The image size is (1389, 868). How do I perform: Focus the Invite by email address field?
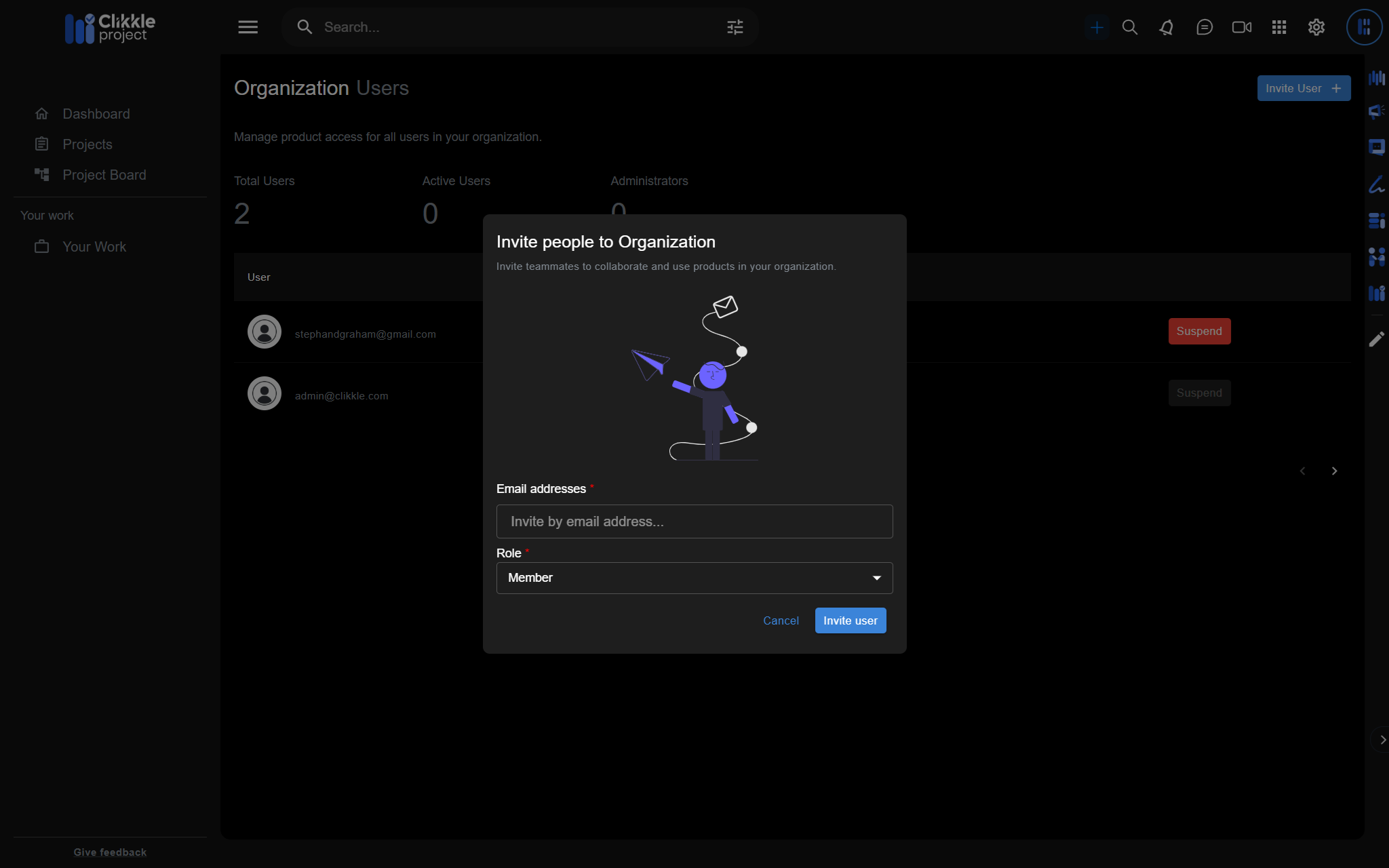[x=694, y=521]
